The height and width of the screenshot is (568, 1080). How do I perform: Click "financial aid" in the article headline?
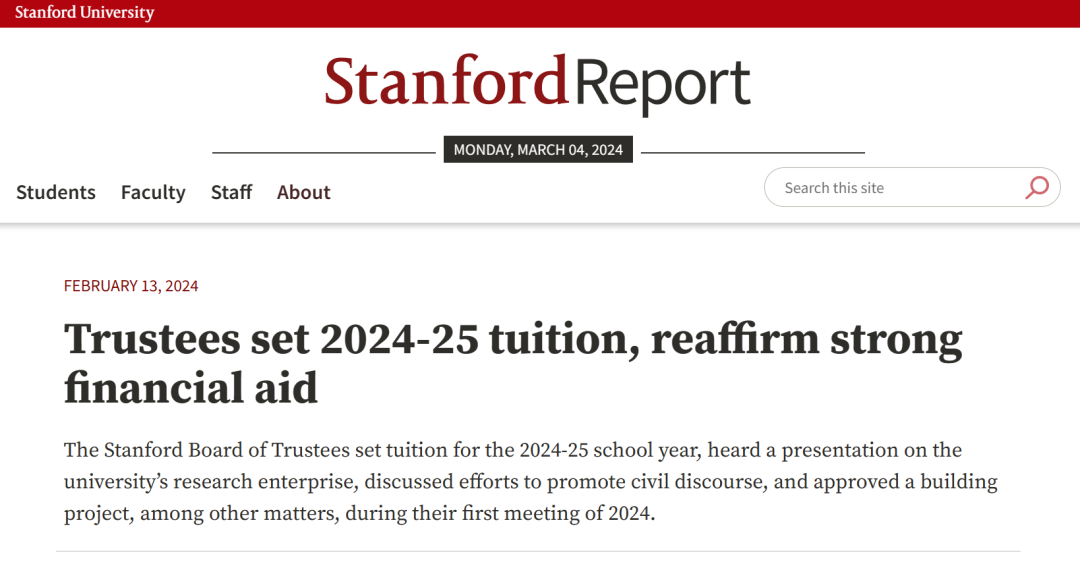click(x=191, y=387)
